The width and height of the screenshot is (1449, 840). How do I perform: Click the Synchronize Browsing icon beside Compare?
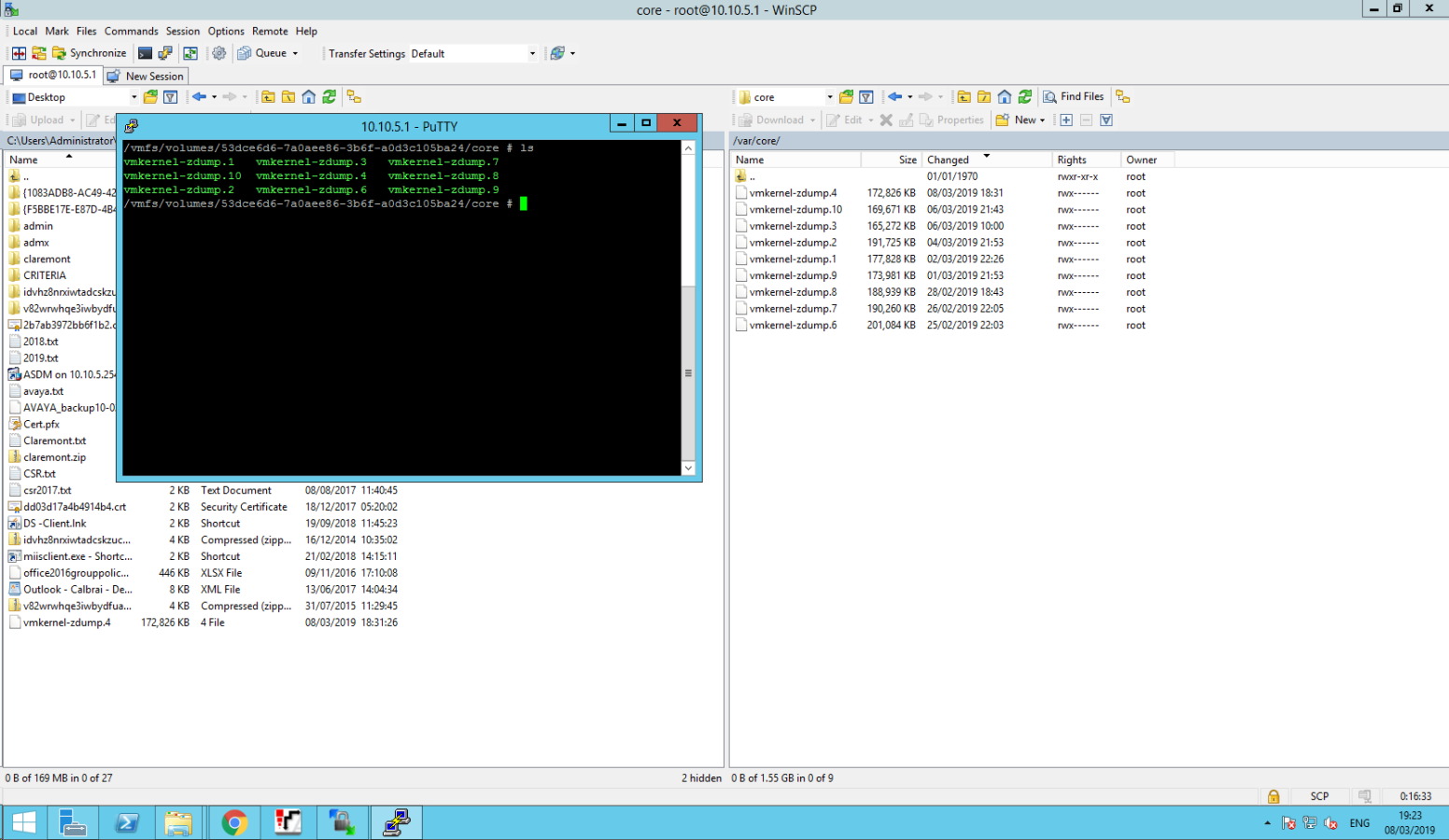pyautogui.click(x=39, y=53)
